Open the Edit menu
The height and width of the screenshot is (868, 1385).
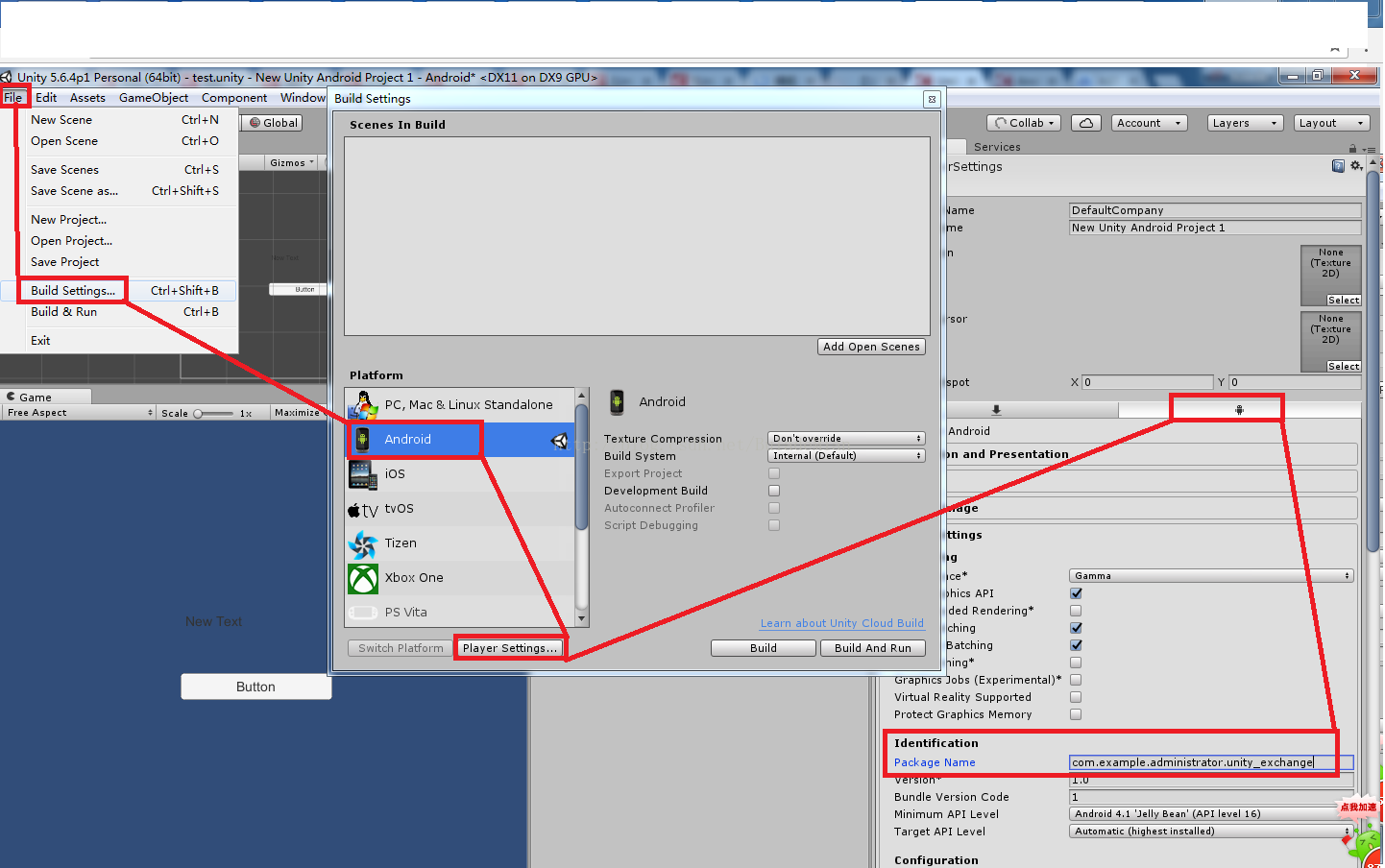point(46,98)
